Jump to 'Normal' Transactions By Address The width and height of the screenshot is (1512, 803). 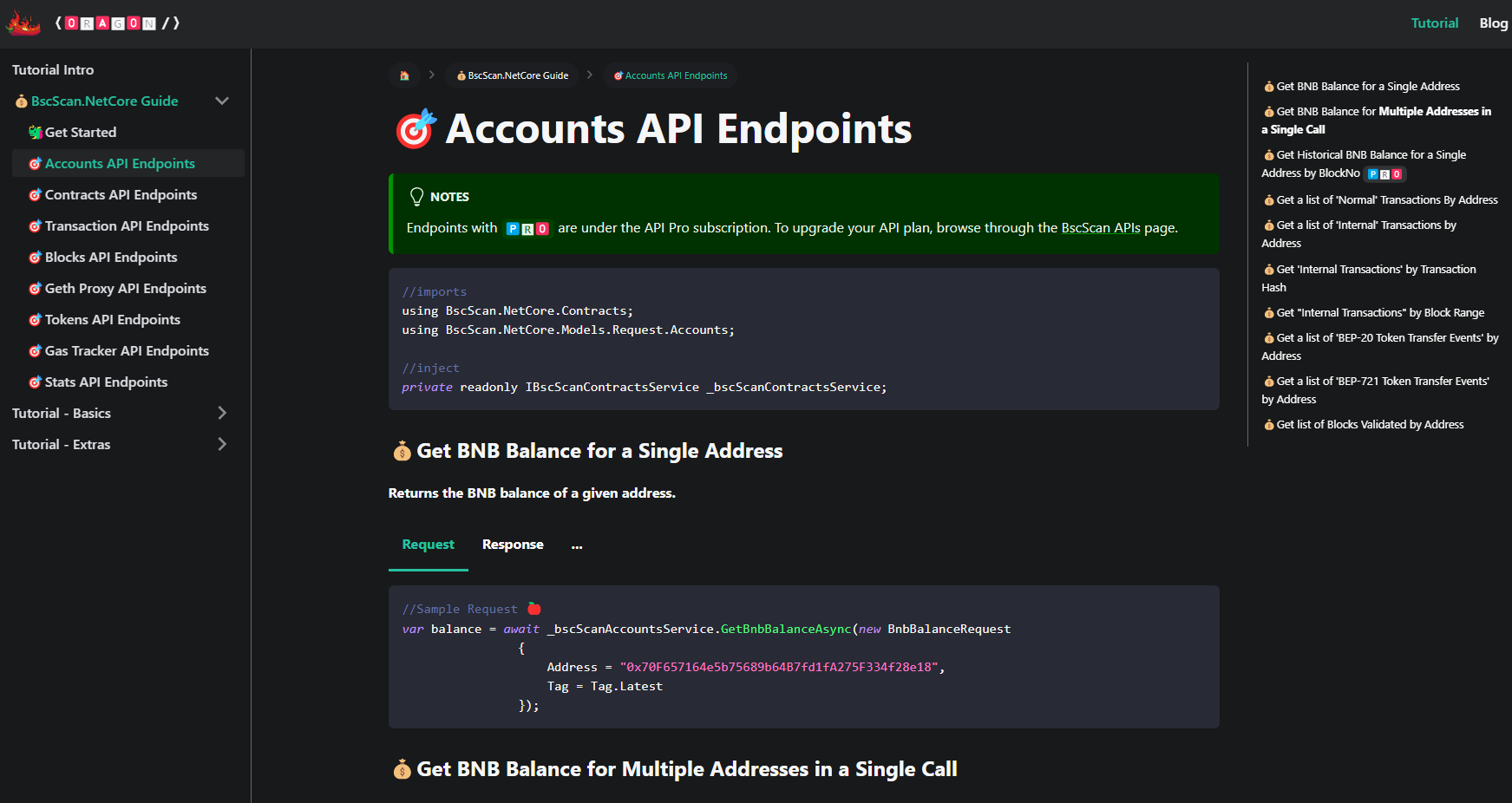1380,199
